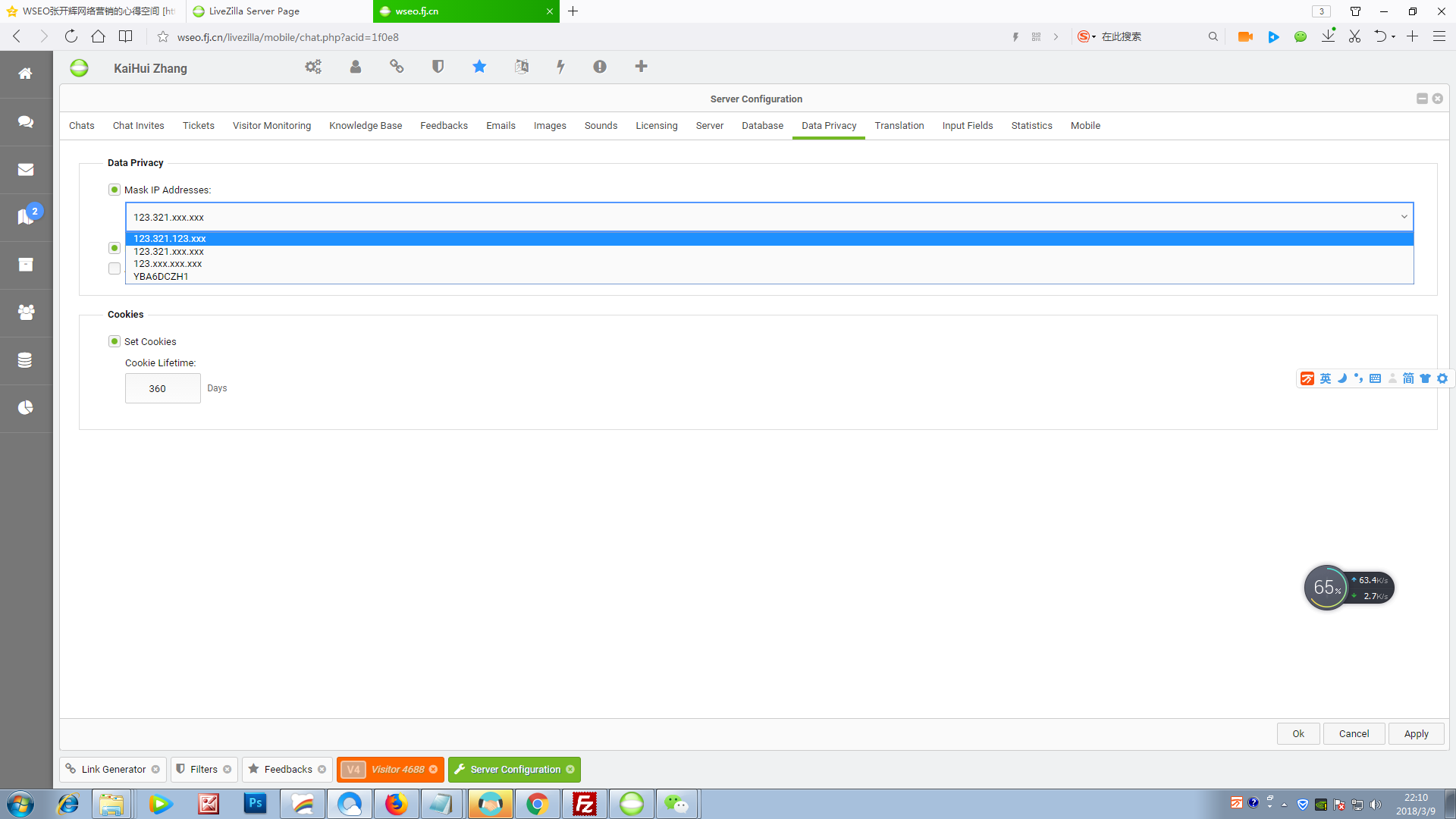Switch to the Database tab
1456x819 pixels.
pos(763,125)
